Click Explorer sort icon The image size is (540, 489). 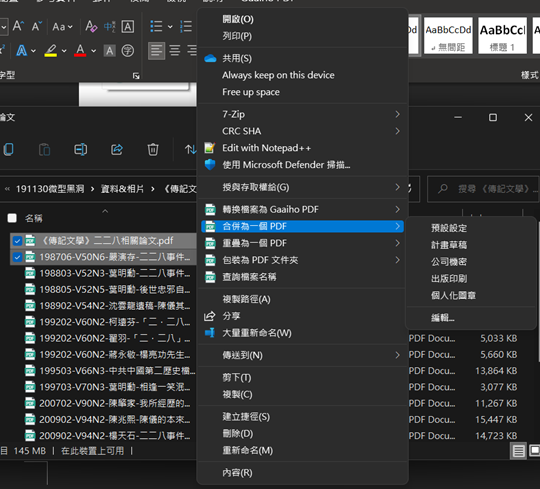(190, 149)
